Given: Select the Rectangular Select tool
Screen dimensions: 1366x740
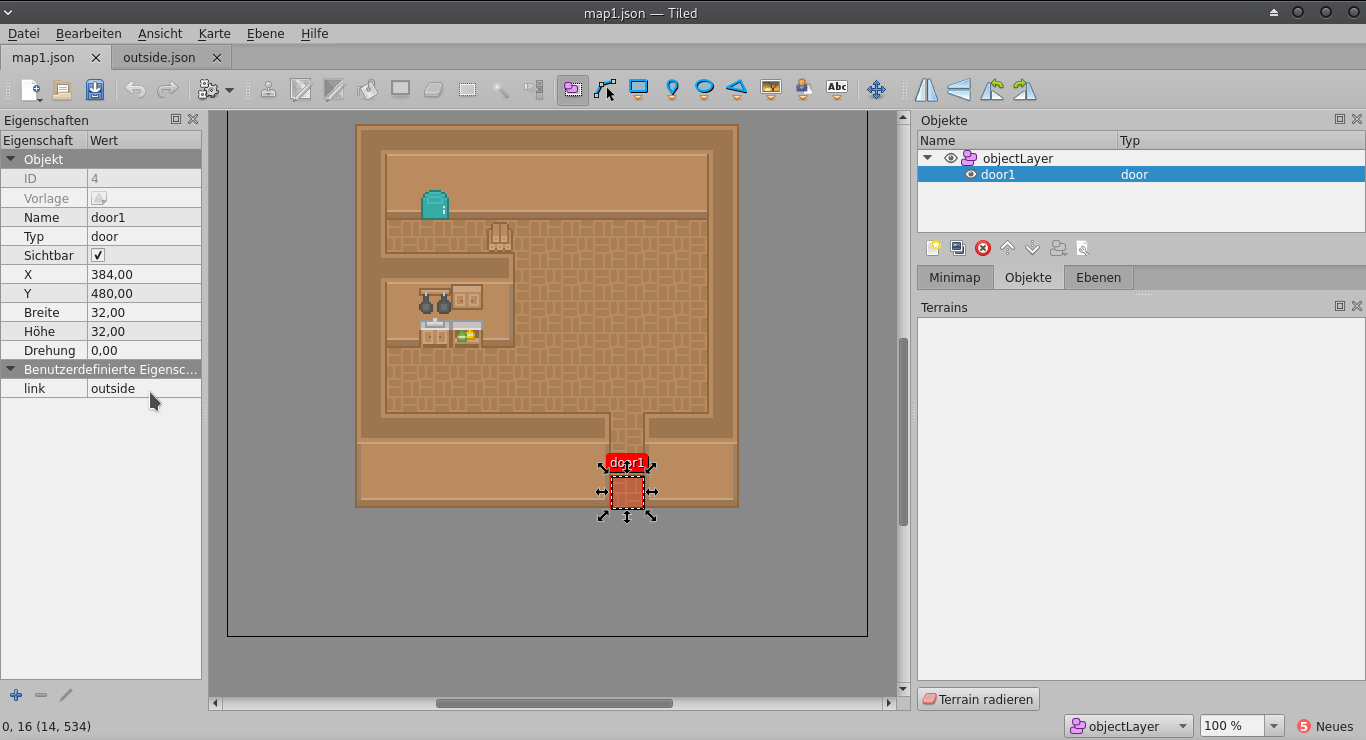Looking at the screenshot, I should click(x=467, y=90).
